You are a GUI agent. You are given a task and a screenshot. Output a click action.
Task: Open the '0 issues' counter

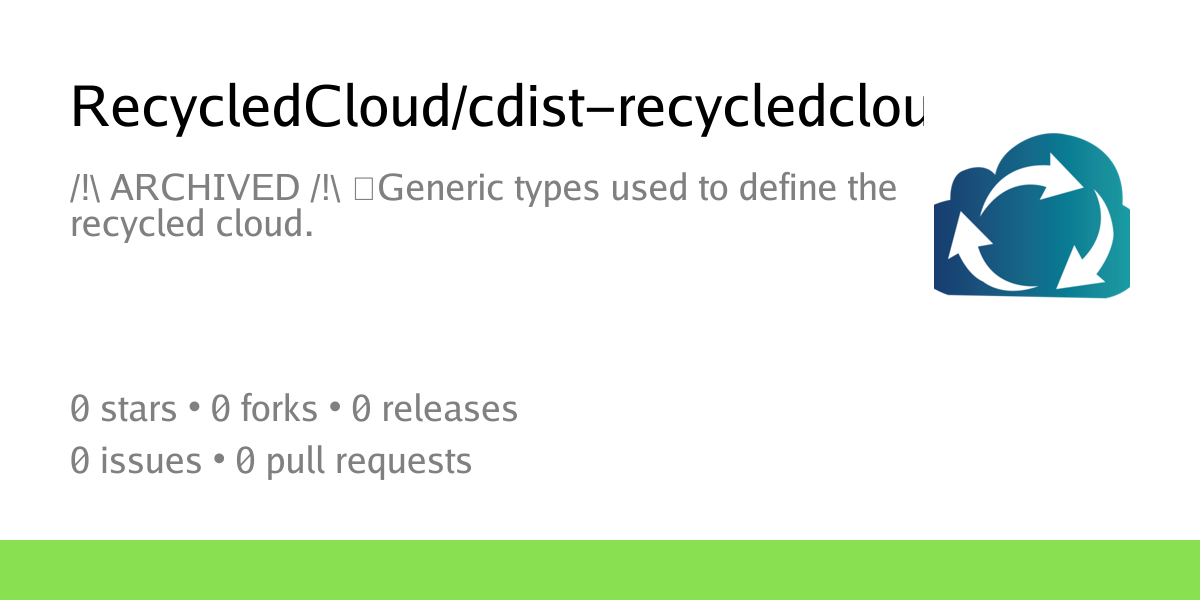(136, 461)
